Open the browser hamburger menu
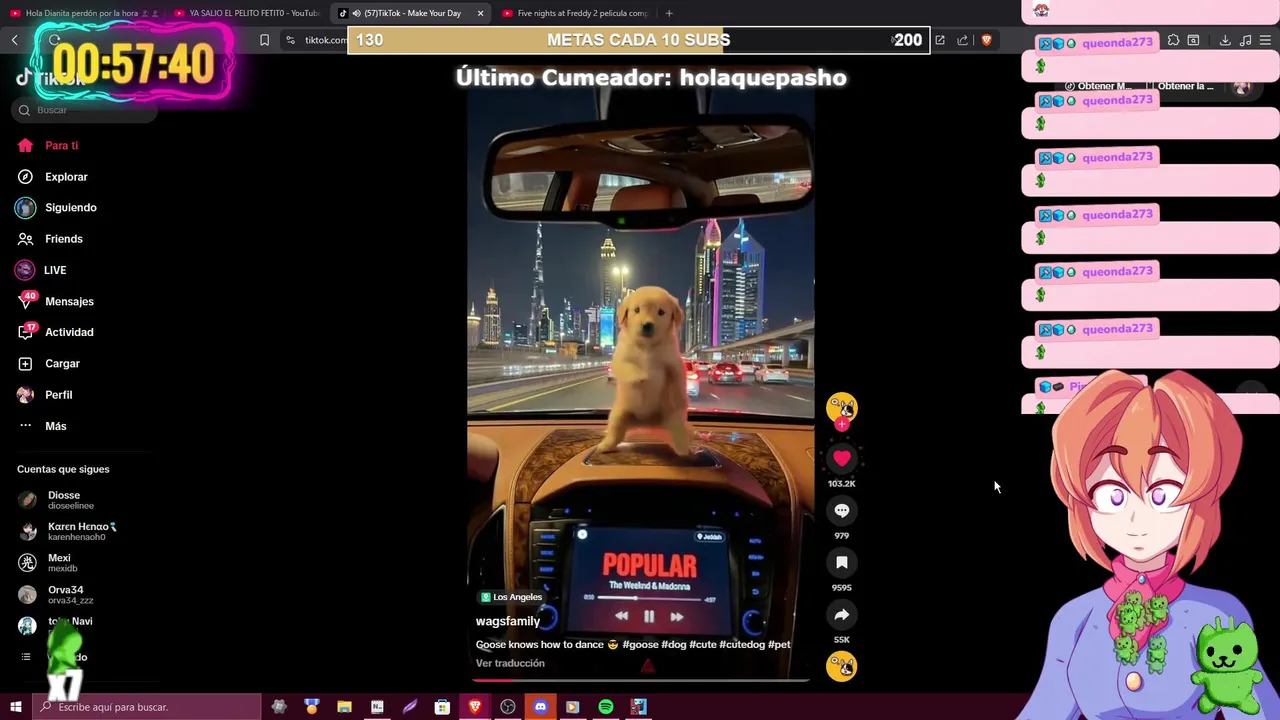The width and height of the screenshot is (1280, 720). [x=1265, y=40]
